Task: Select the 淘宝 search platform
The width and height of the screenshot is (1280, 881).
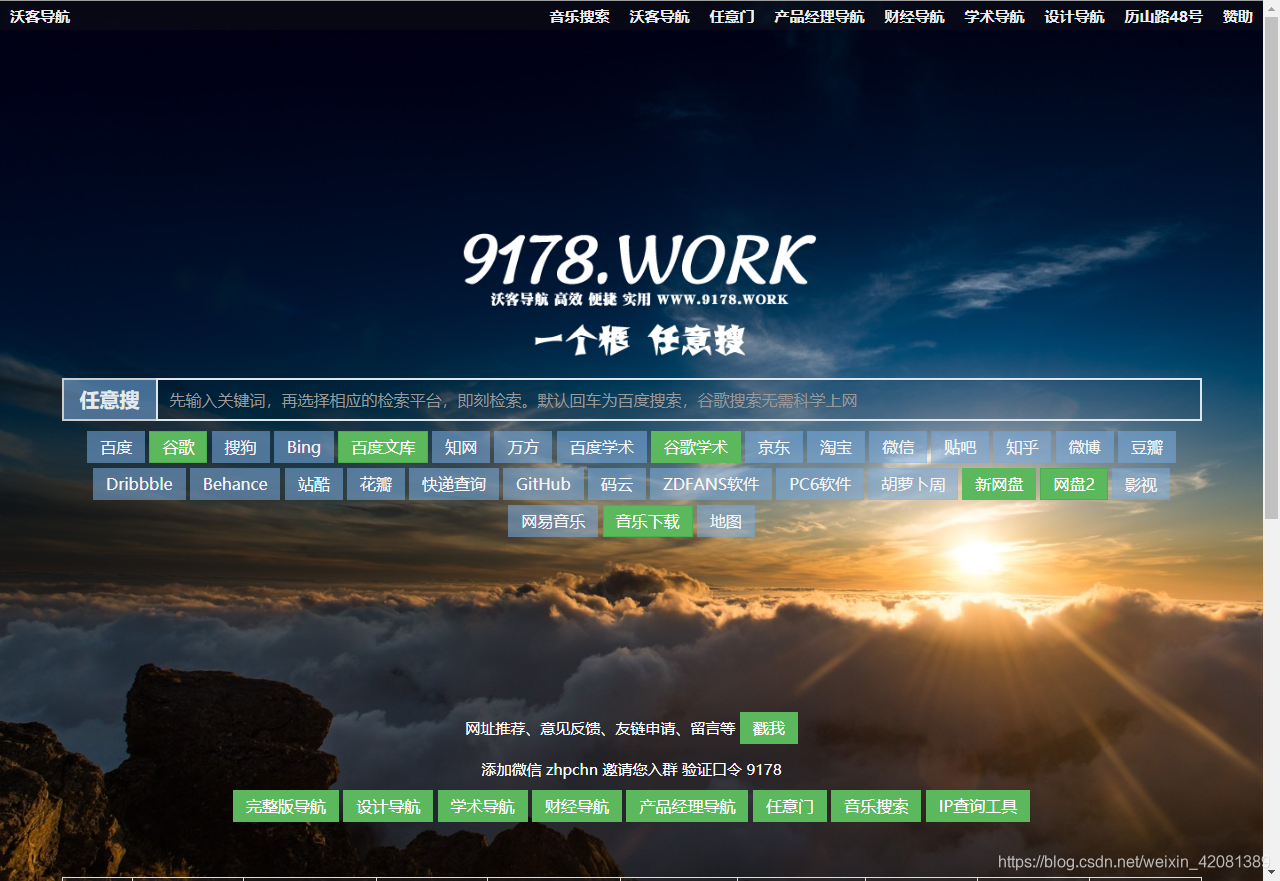Action: pos(835,447)
